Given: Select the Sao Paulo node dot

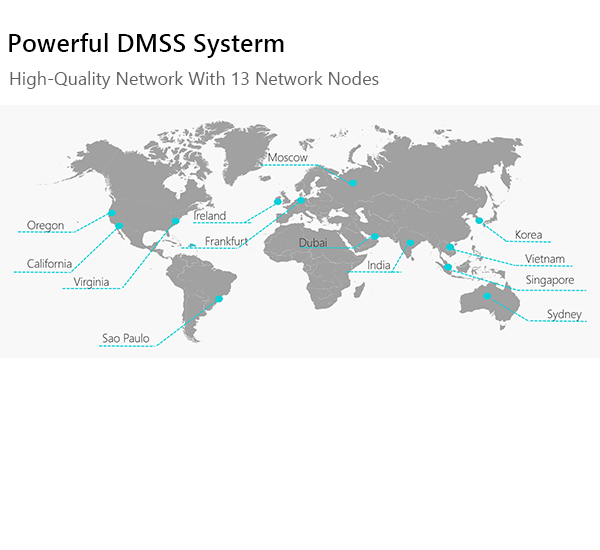Looking at the screenshot, I should [x=220, y=297].
